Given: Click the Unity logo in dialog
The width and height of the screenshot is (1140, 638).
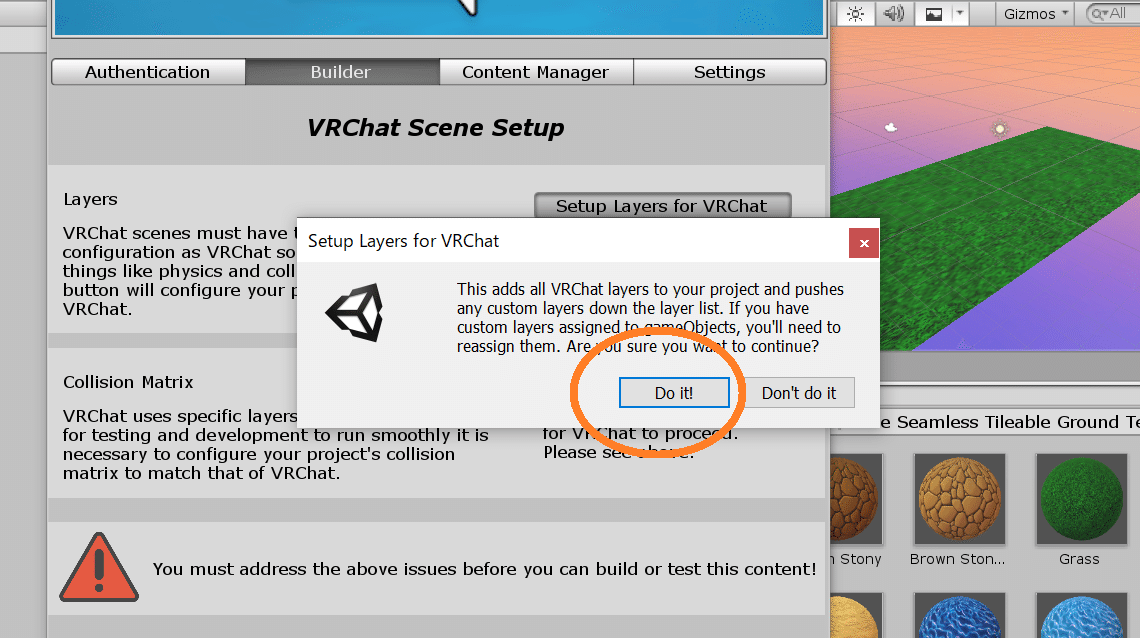Looking at the screenshot, I should (x=356, y=312).
